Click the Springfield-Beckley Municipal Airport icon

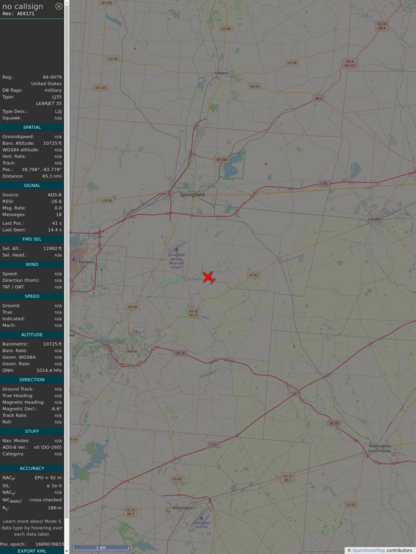(x=176, y=250)
